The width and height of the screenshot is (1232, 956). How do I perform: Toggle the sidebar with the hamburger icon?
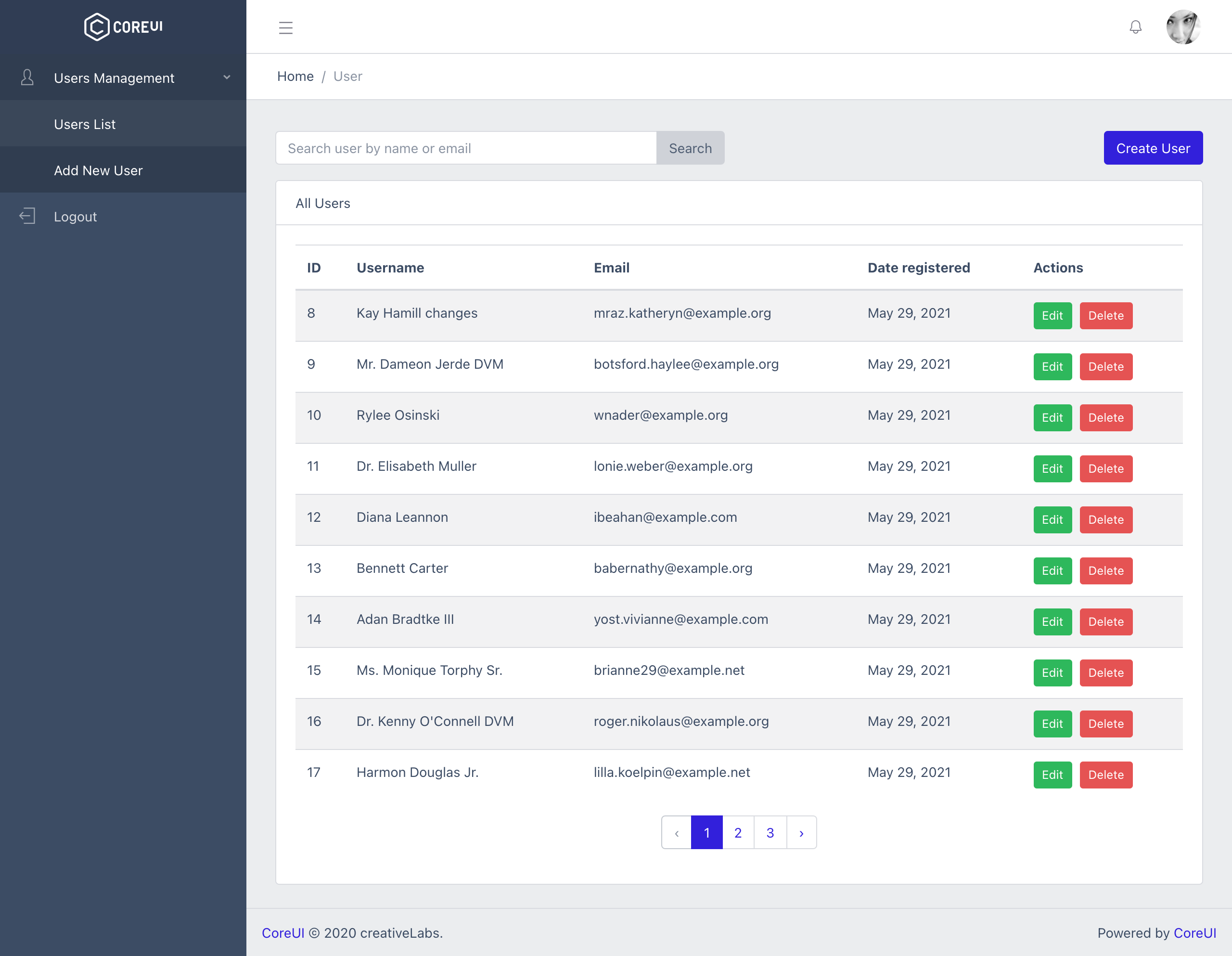click(285, 27)
